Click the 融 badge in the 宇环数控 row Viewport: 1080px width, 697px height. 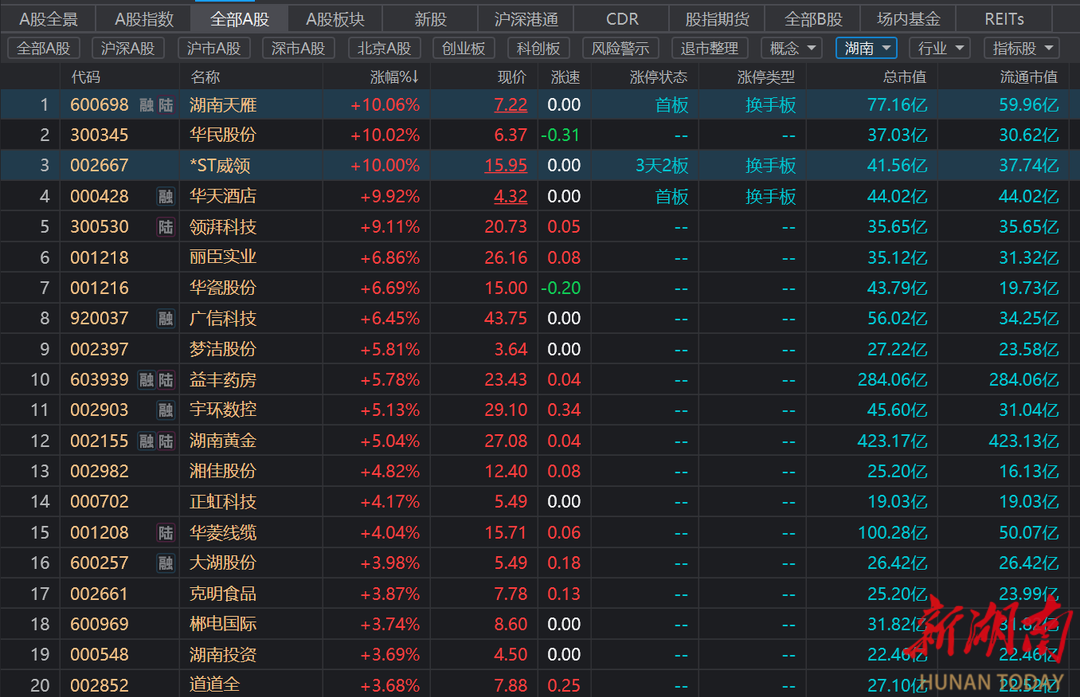(166, 410)
